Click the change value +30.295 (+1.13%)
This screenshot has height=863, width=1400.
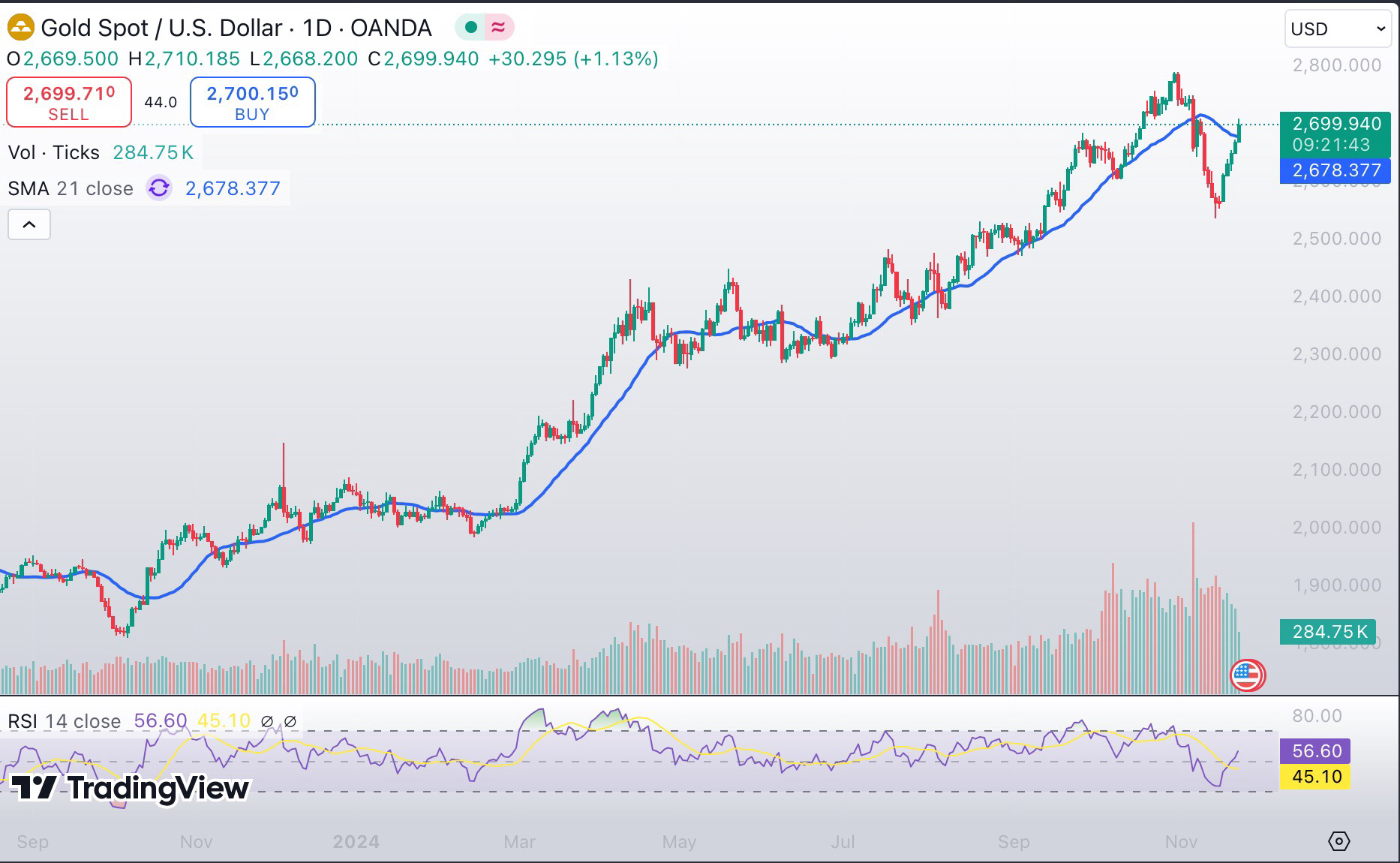(573, 59)
